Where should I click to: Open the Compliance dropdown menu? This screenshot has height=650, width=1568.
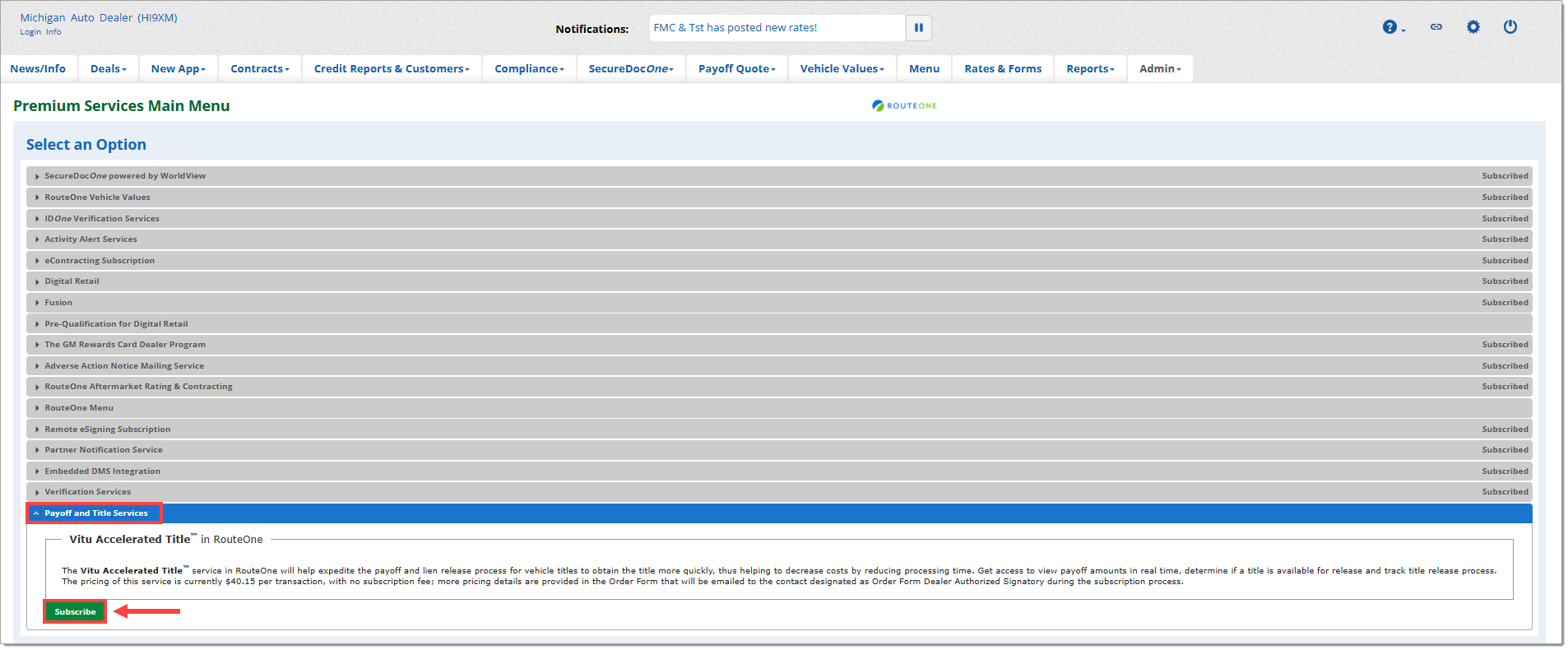point(530,69)
